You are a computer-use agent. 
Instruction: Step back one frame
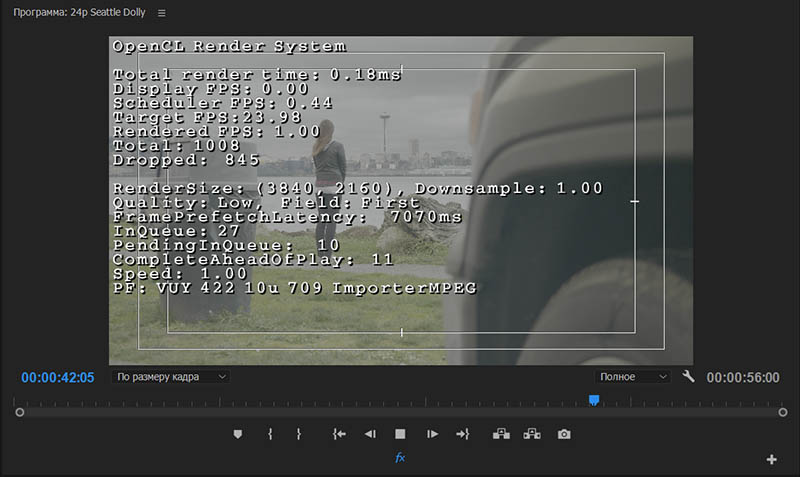(x=370, y=434)
